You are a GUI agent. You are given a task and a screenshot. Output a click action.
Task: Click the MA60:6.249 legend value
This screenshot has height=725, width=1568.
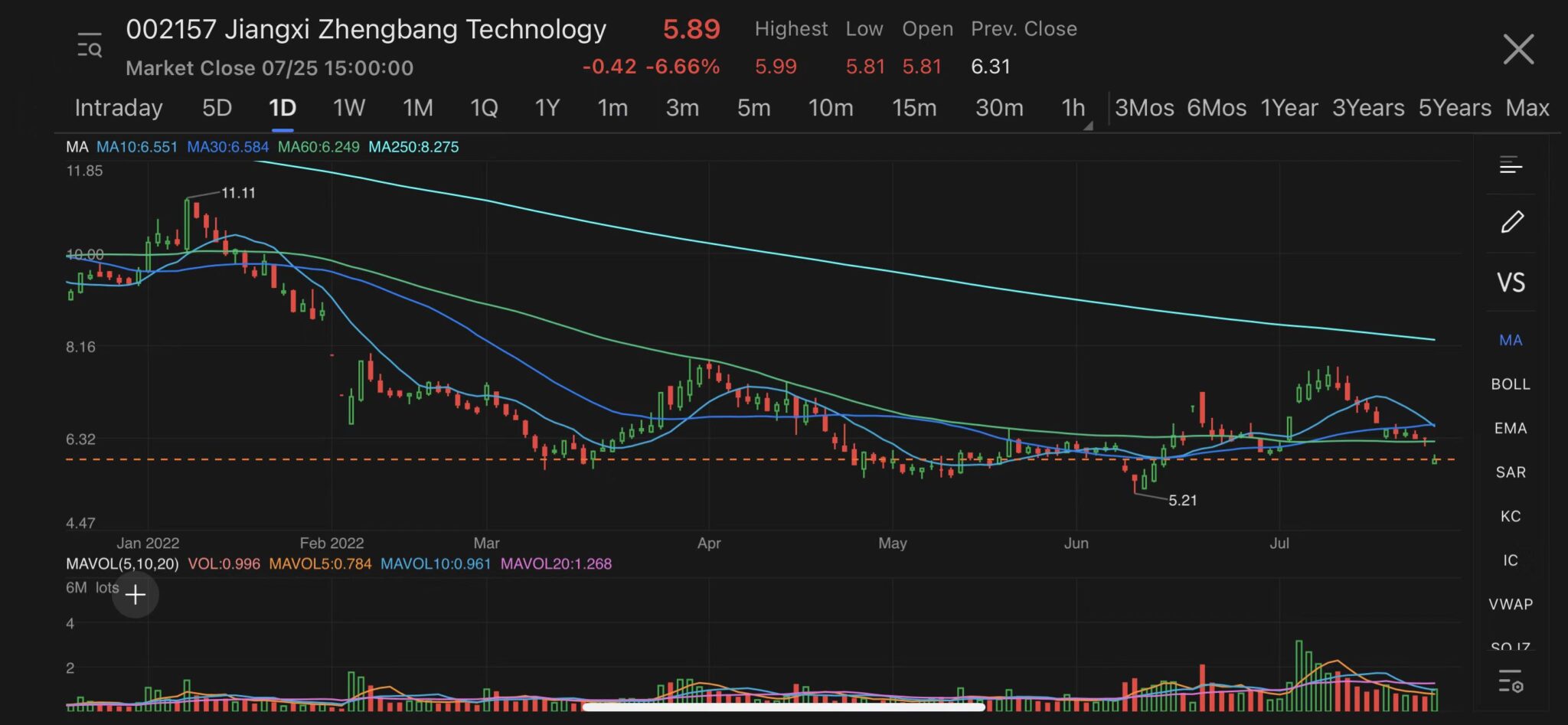coord(318,147)
